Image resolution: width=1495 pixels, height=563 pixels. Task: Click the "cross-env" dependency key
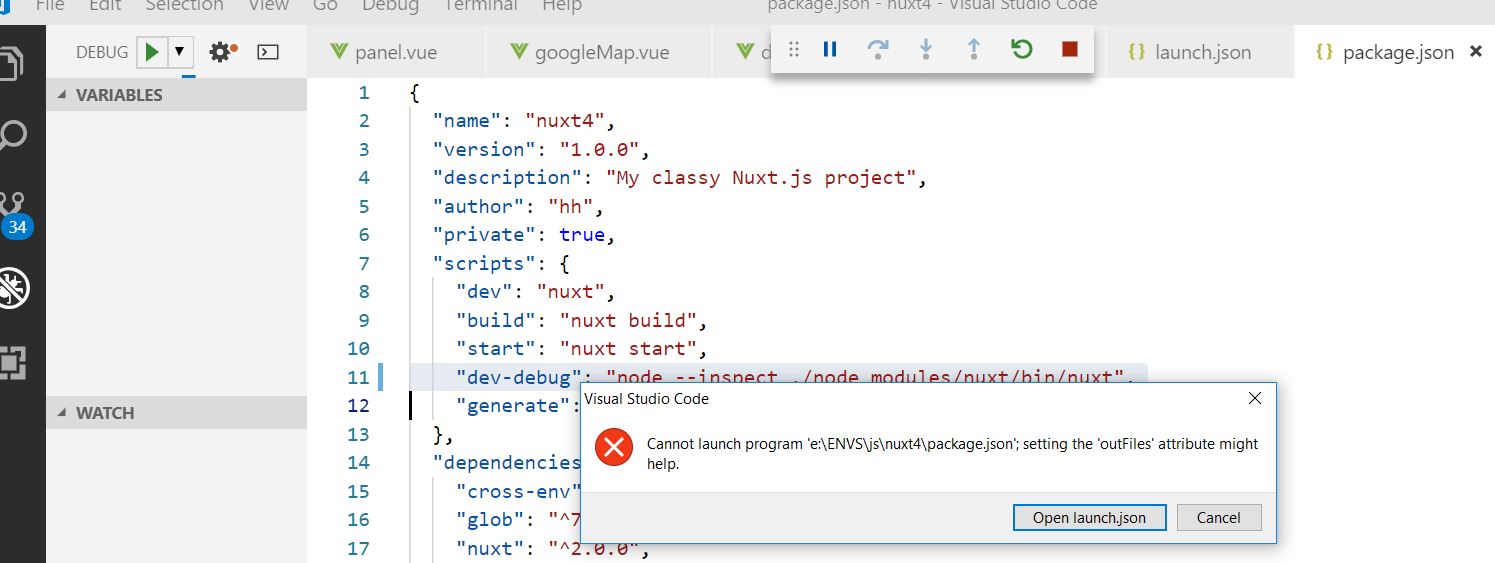point(519,491)
